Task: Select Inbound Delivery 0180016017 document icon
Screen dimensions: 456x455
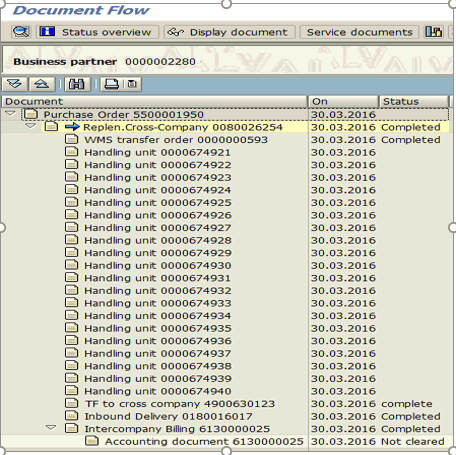Action: [x=71, y=416]
